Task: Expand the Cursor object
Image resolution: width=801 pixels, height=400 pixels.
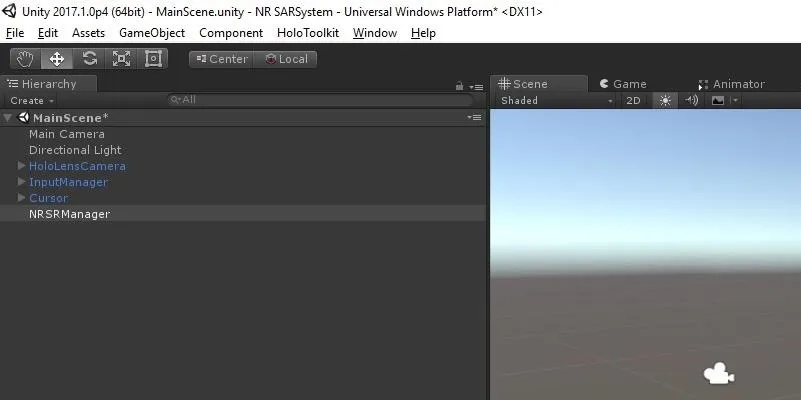Action: 21,197
